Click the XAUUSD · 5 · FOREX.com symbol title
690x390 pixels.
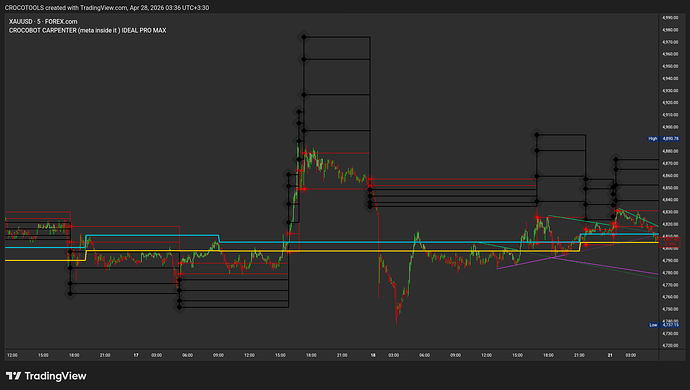(43, 21)
